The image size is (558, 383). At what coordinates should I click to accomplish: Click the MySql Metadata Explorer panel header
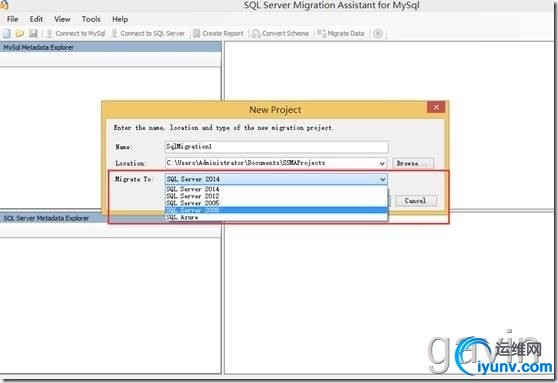pyautogui.click(x=110, y=47)
